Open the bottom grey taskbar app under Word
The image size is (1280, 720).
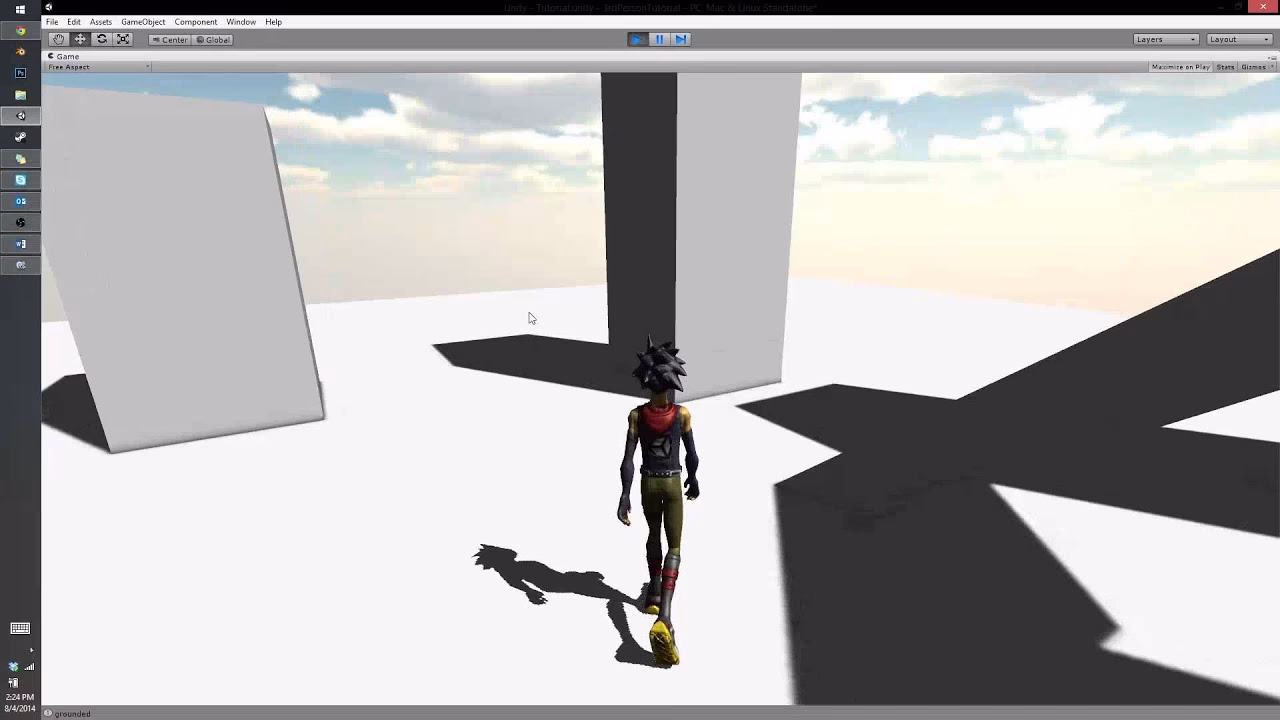click(x=20, y=265)
